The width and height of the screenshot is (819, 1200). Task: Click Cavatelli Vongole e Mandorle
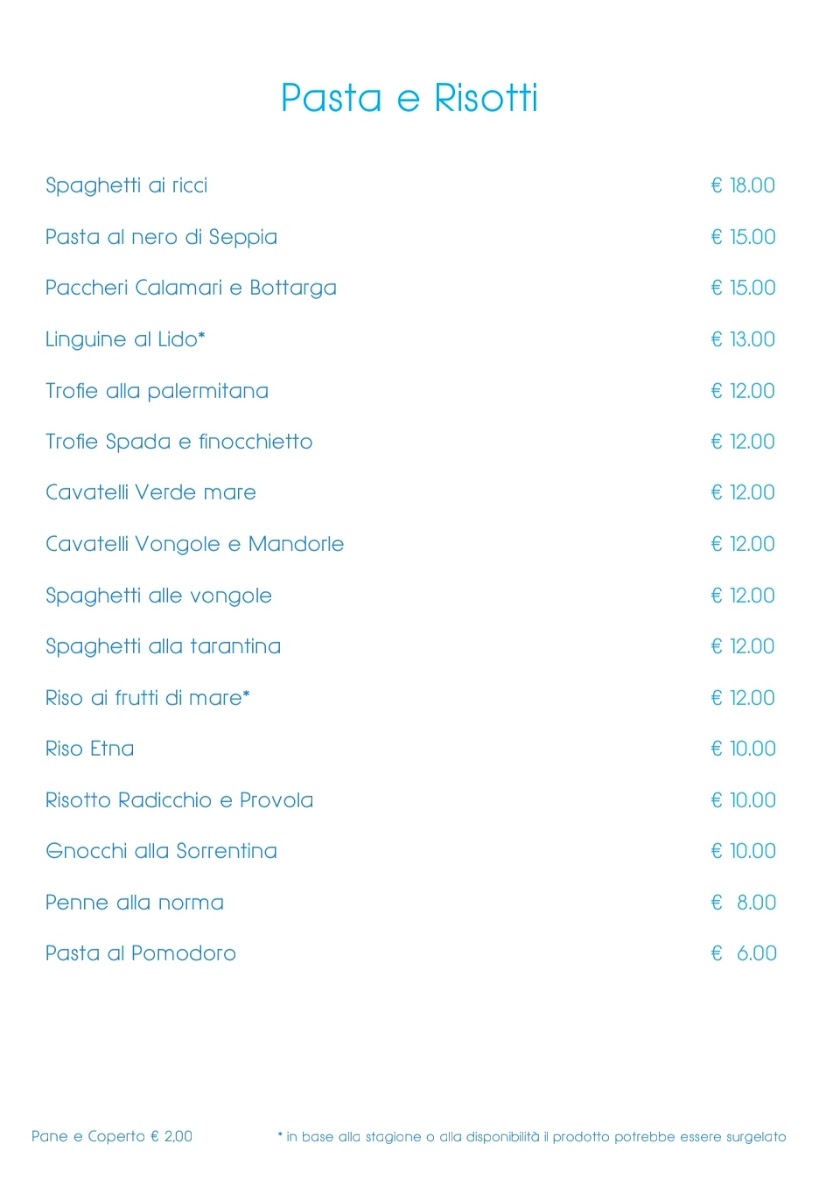(194, 544)
